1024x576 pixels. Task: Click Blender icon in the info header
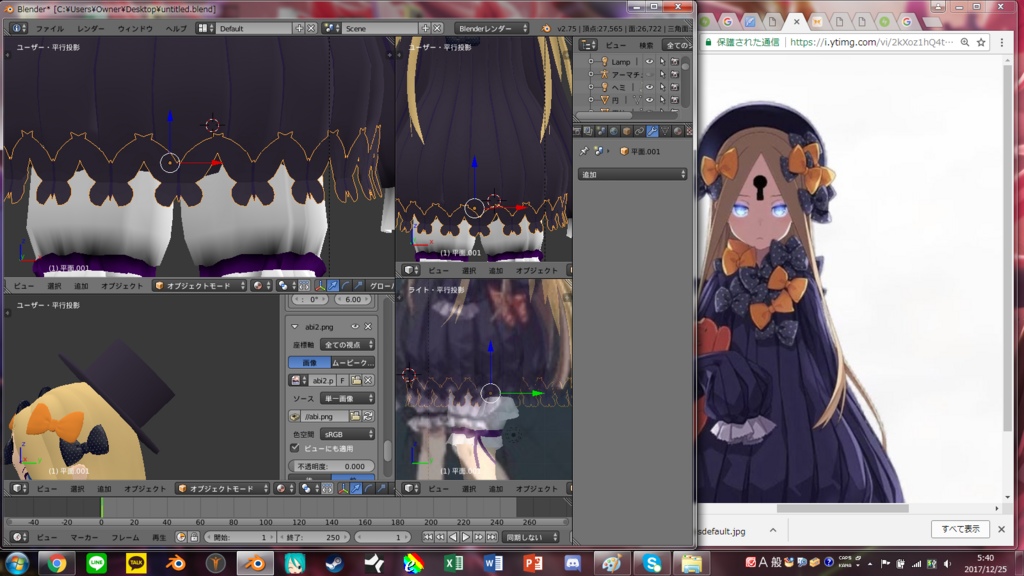point(546,28)
